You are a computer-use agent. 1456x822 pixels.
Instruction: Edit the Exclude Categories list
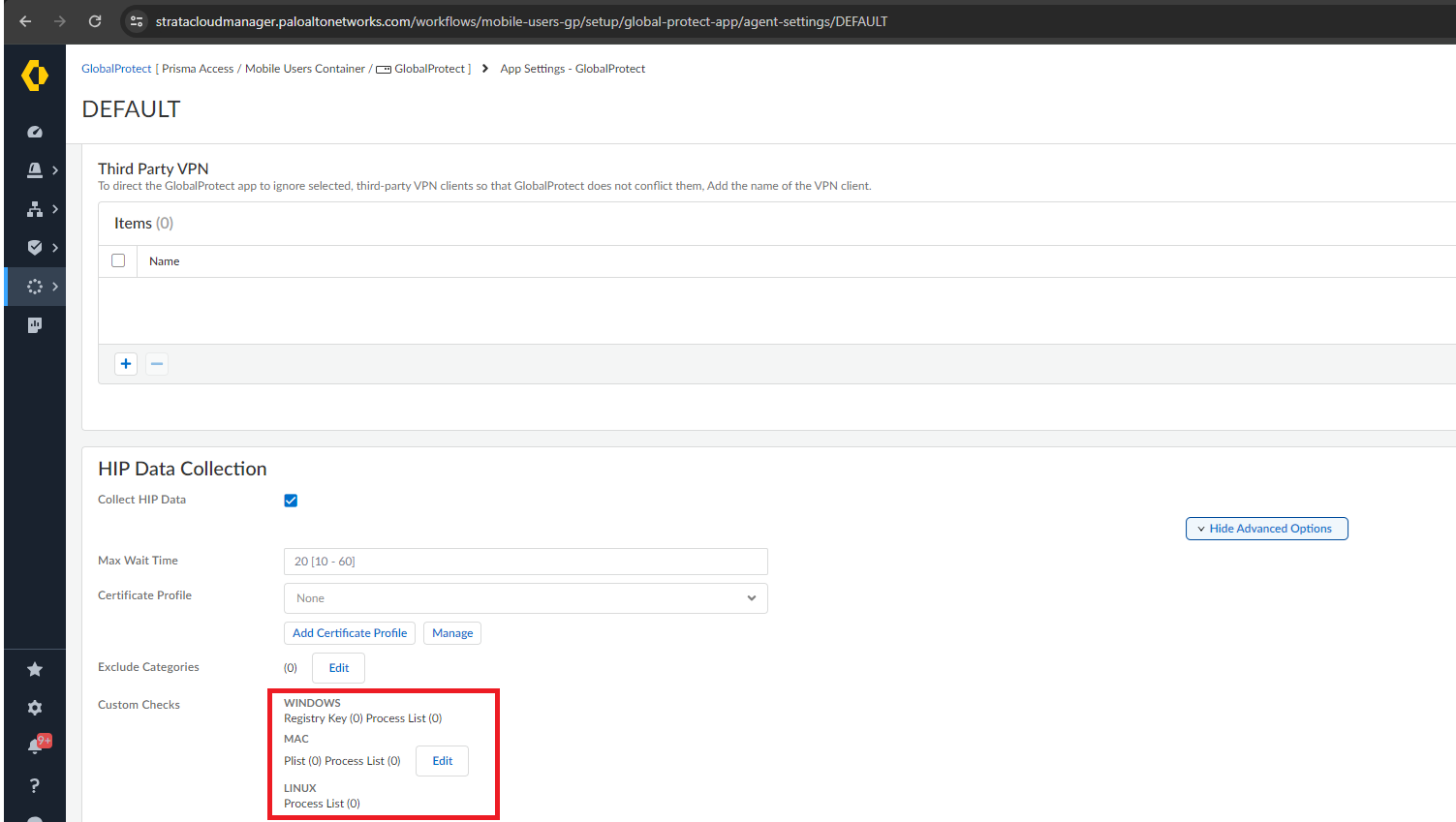339,668
